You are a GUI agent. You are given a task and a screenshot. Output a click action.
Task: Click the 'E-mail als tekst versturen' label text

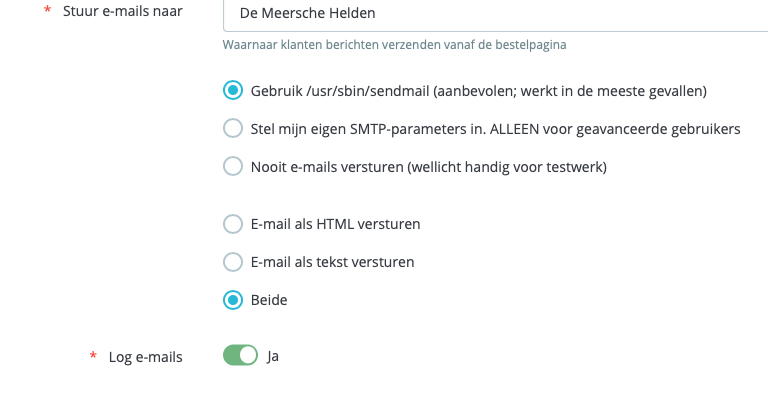pos(332,262)
